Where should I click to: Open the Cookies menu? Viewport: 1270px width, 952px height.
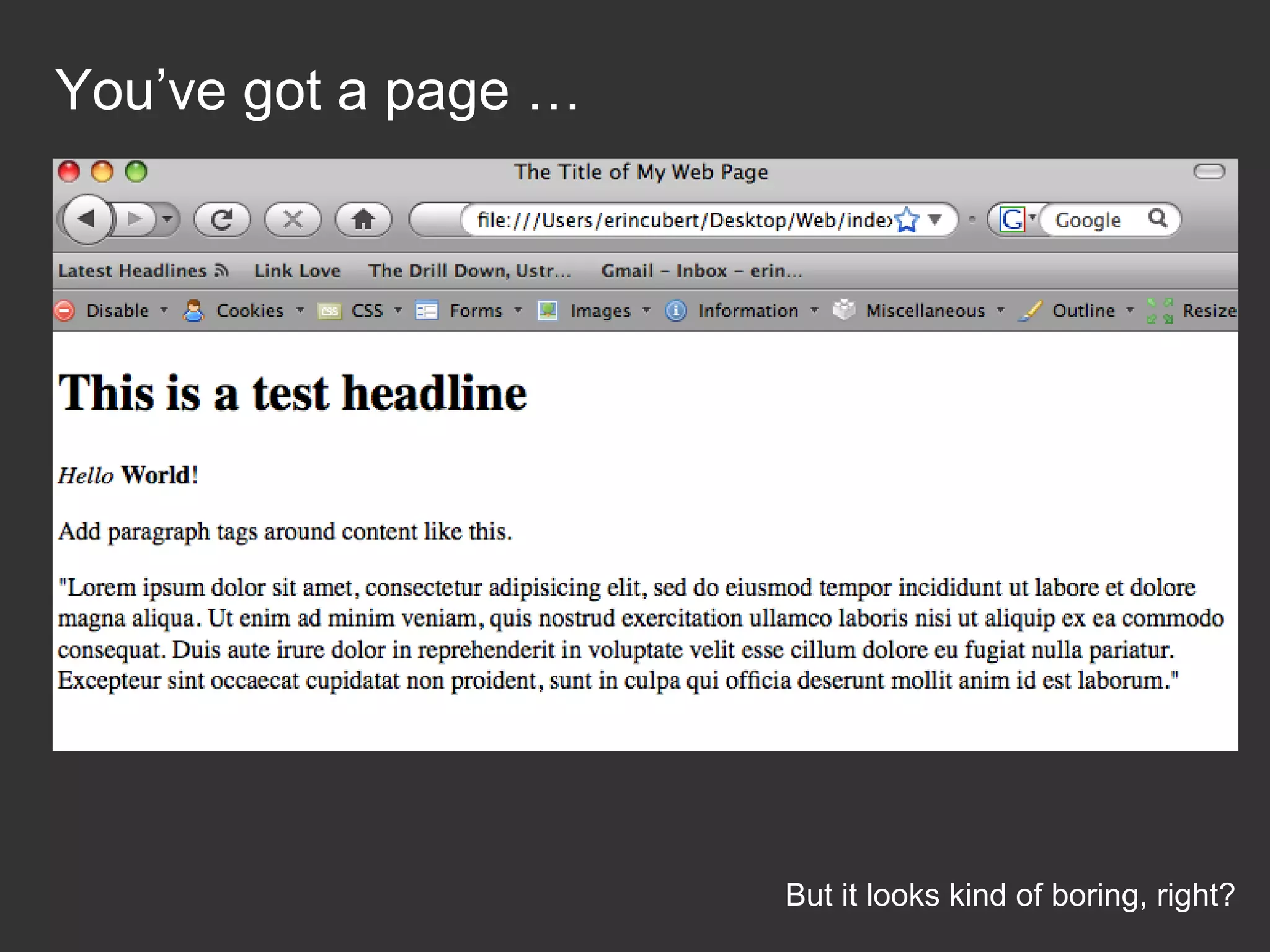point(250,311)
